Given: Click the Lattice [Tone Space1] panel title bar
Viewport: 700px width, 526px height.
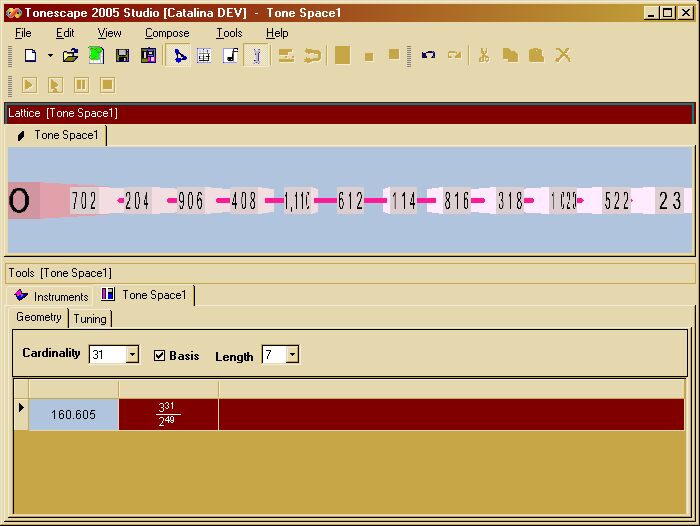Looking at the screenshot, I should [350, 113].
